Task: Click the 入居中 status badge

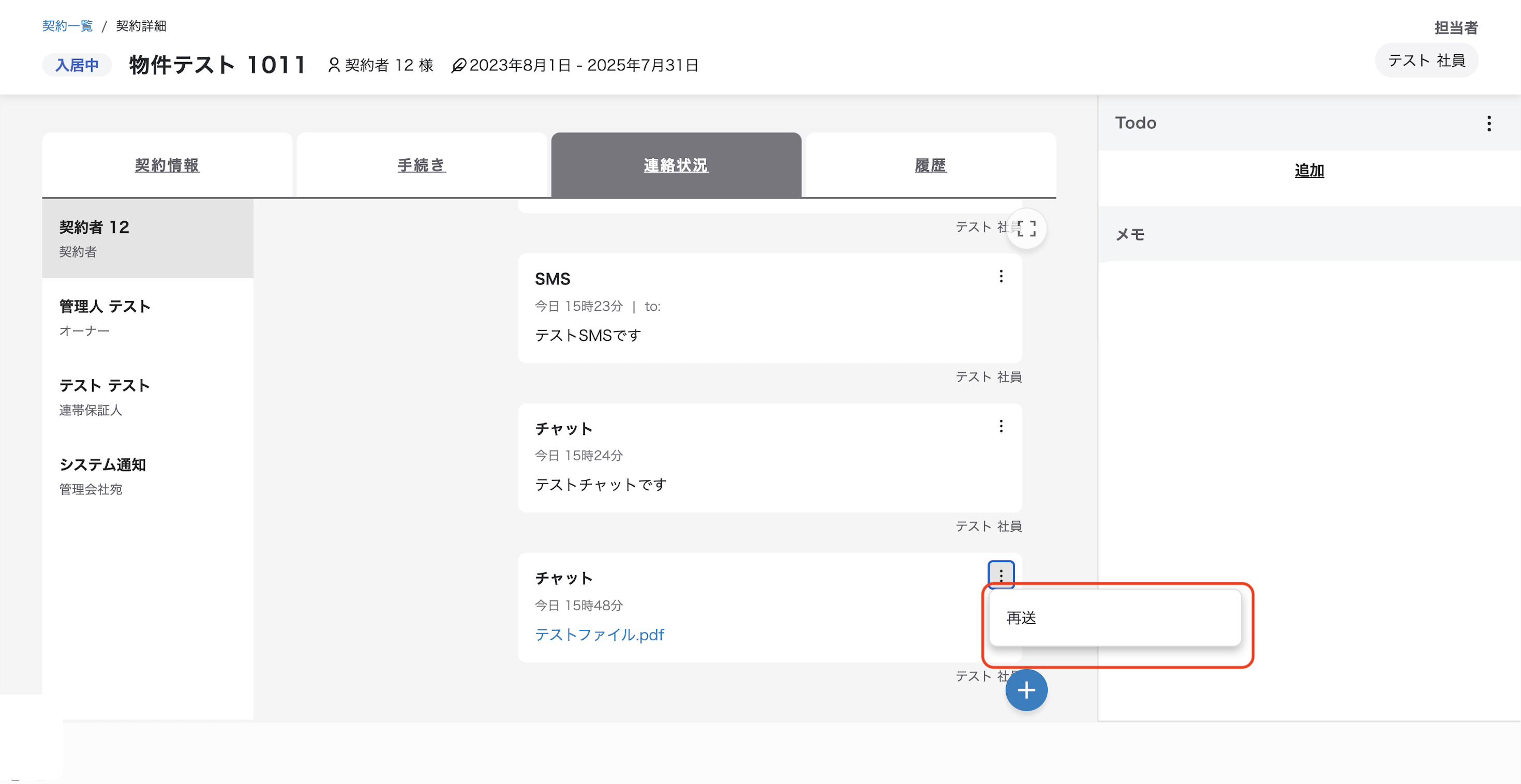Action: click(x=77, y=65)
